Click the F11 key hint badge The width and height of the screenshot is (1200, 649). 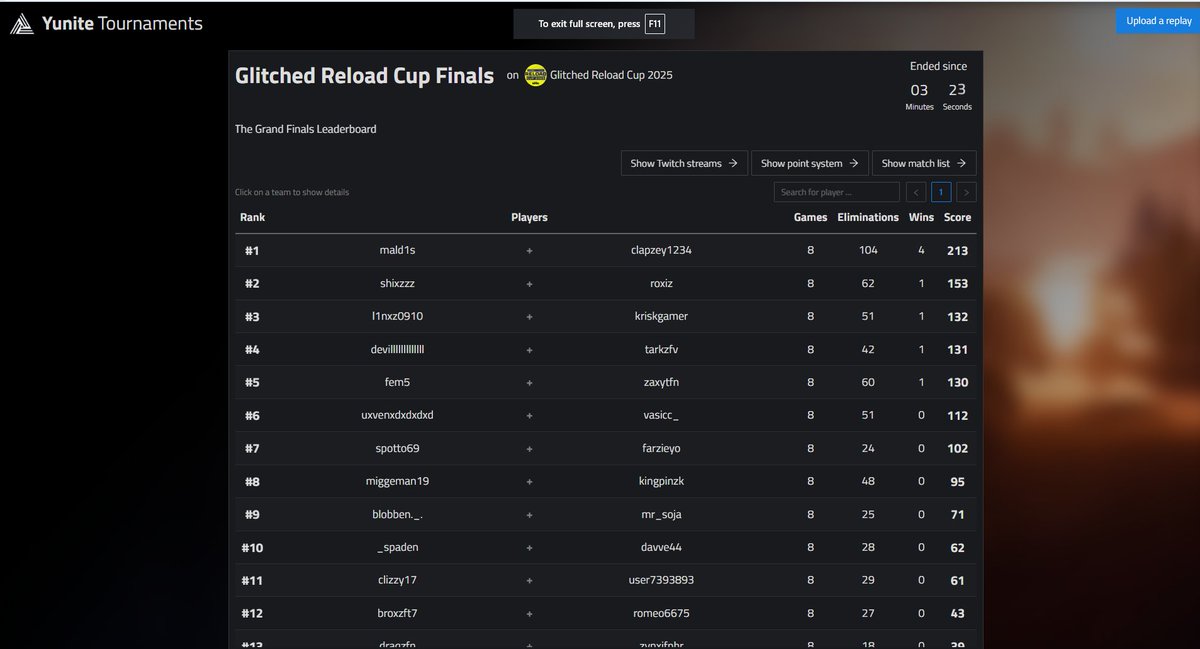point(654,23)
